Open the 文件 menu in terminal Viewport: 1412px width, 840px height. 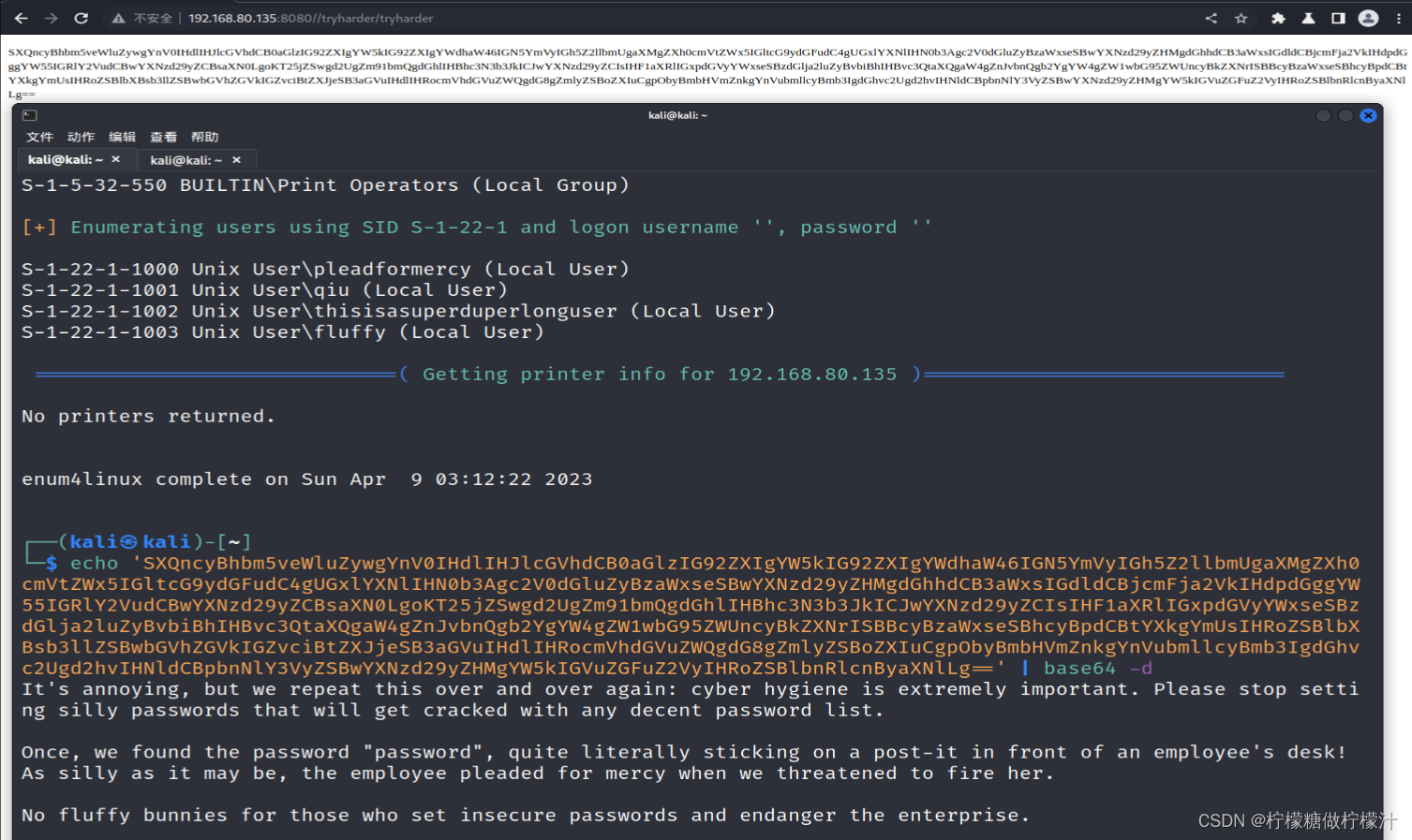tap(39, 137)
